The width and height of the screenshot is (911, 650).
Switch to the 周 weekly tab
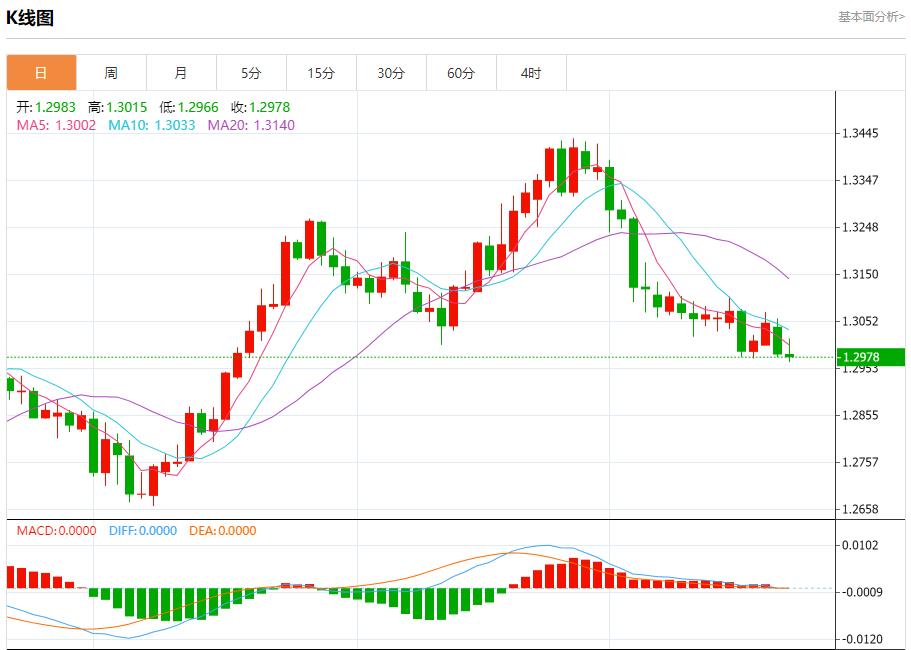[111, 73]
